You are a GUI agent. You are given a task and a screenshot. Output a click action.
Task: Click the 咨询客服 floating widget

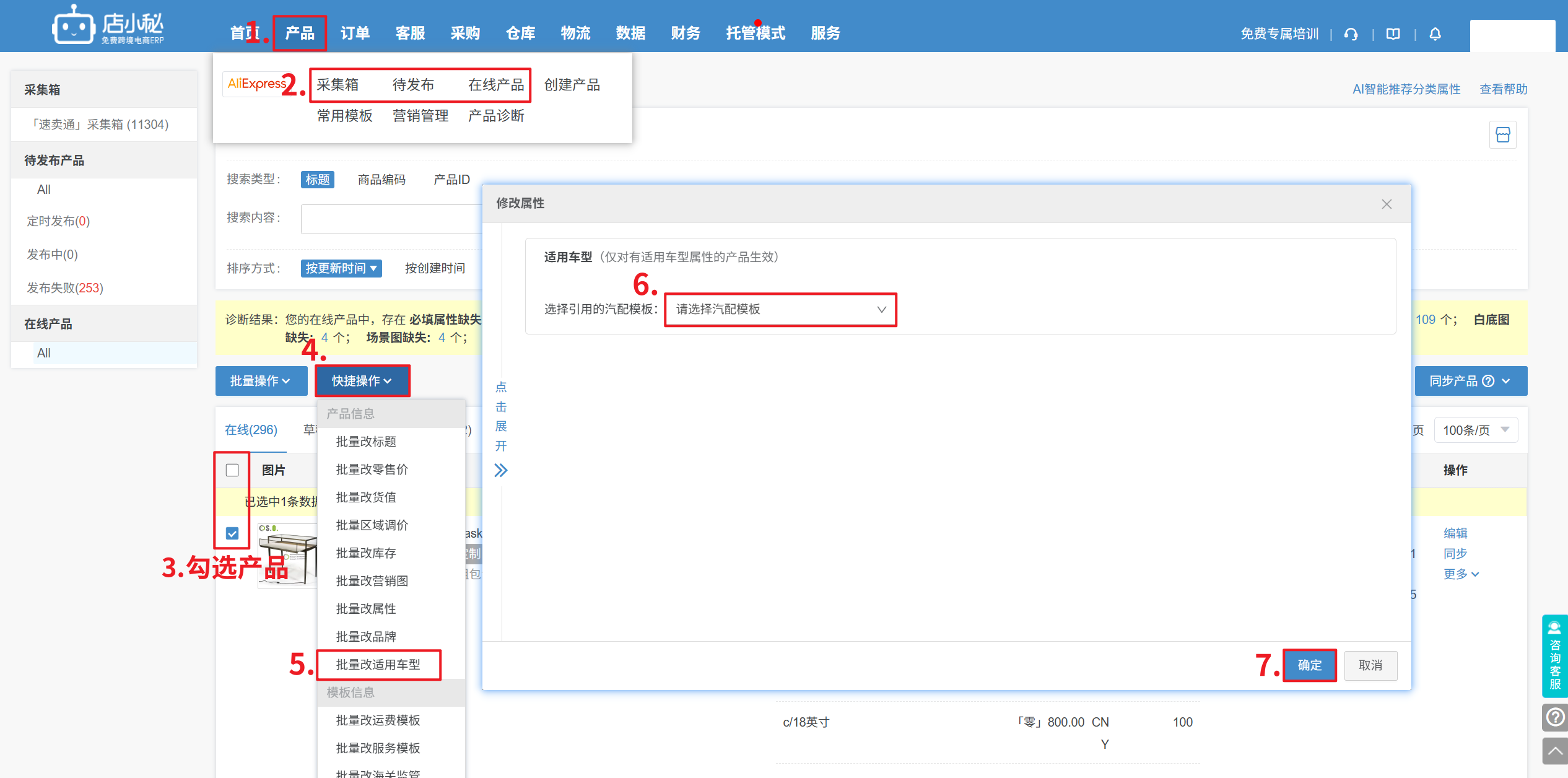click(1554, 655)
